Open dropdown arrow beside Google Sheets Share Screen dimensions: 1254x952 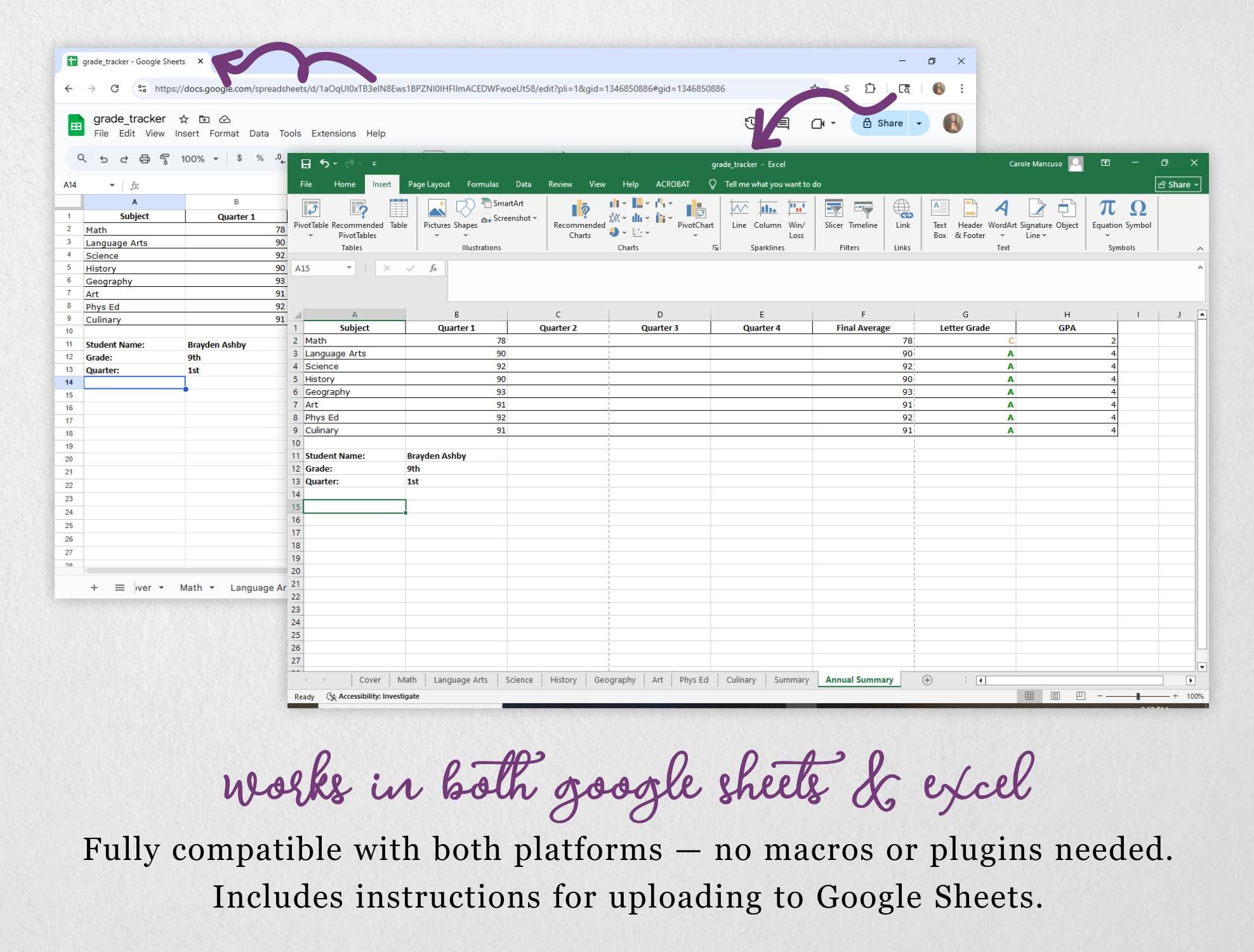[919, 123]
